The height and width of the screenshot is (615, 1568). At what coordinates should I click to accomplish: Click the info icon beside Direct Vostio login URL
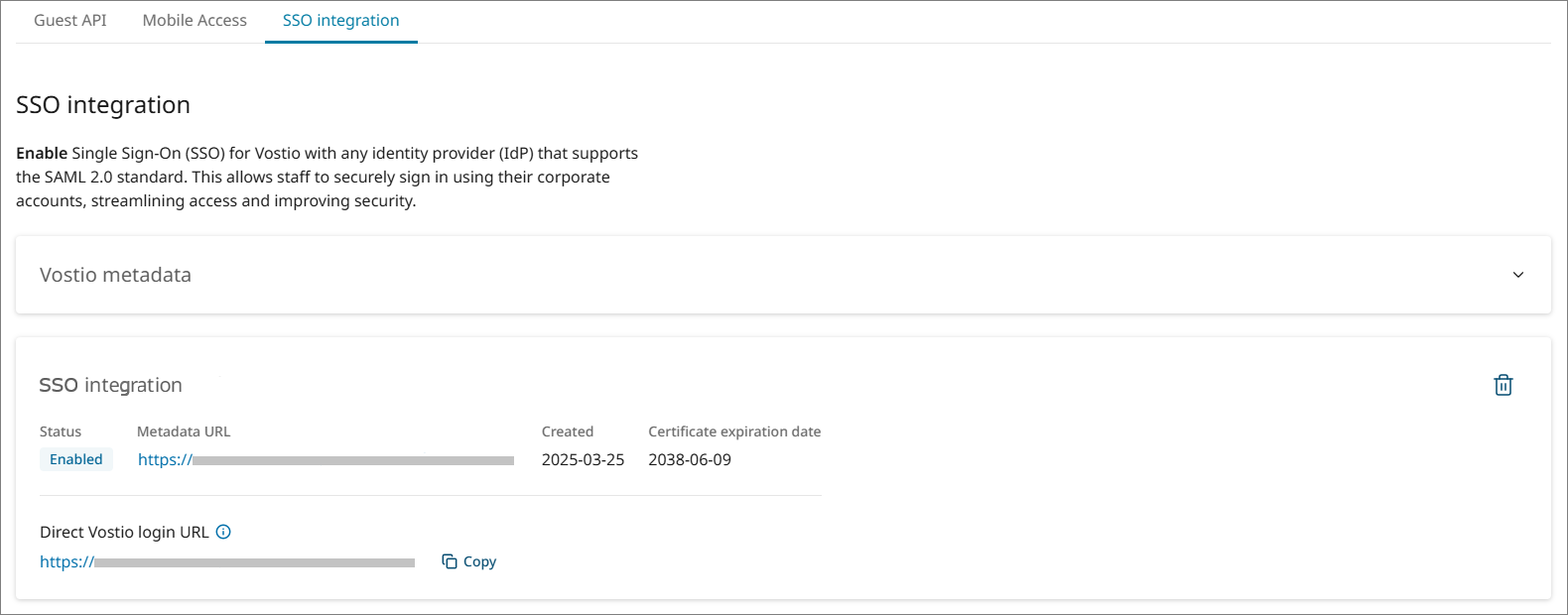(x=223, y=532)
